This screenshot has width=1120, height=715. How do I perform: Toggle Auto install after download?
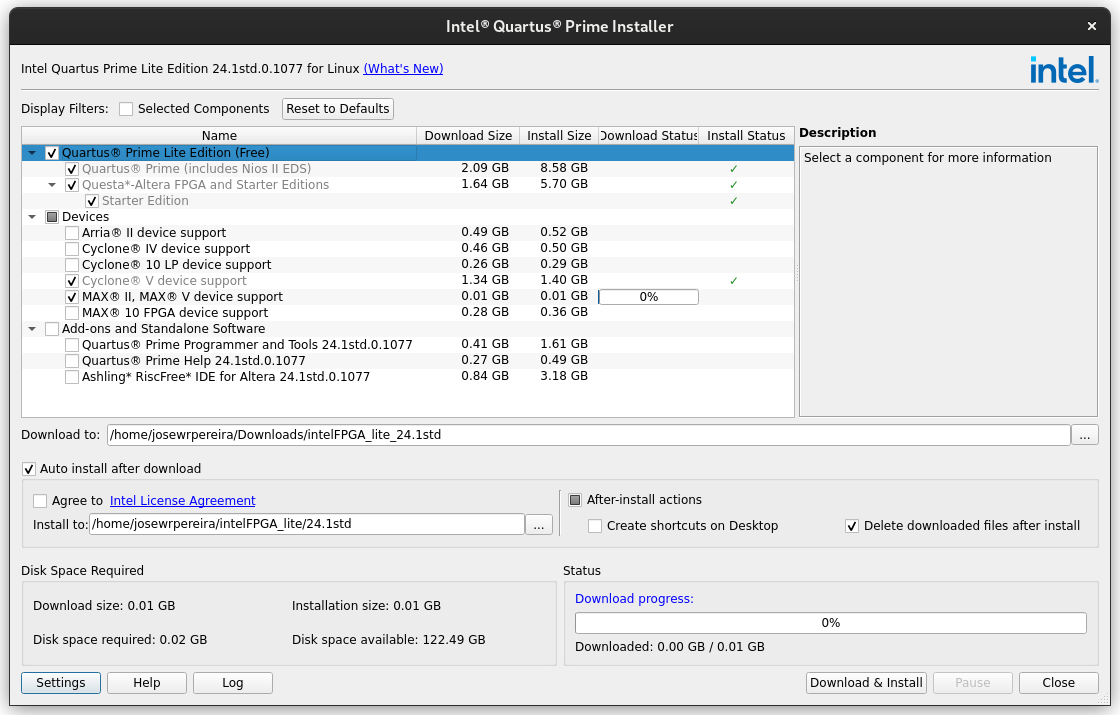28,469
